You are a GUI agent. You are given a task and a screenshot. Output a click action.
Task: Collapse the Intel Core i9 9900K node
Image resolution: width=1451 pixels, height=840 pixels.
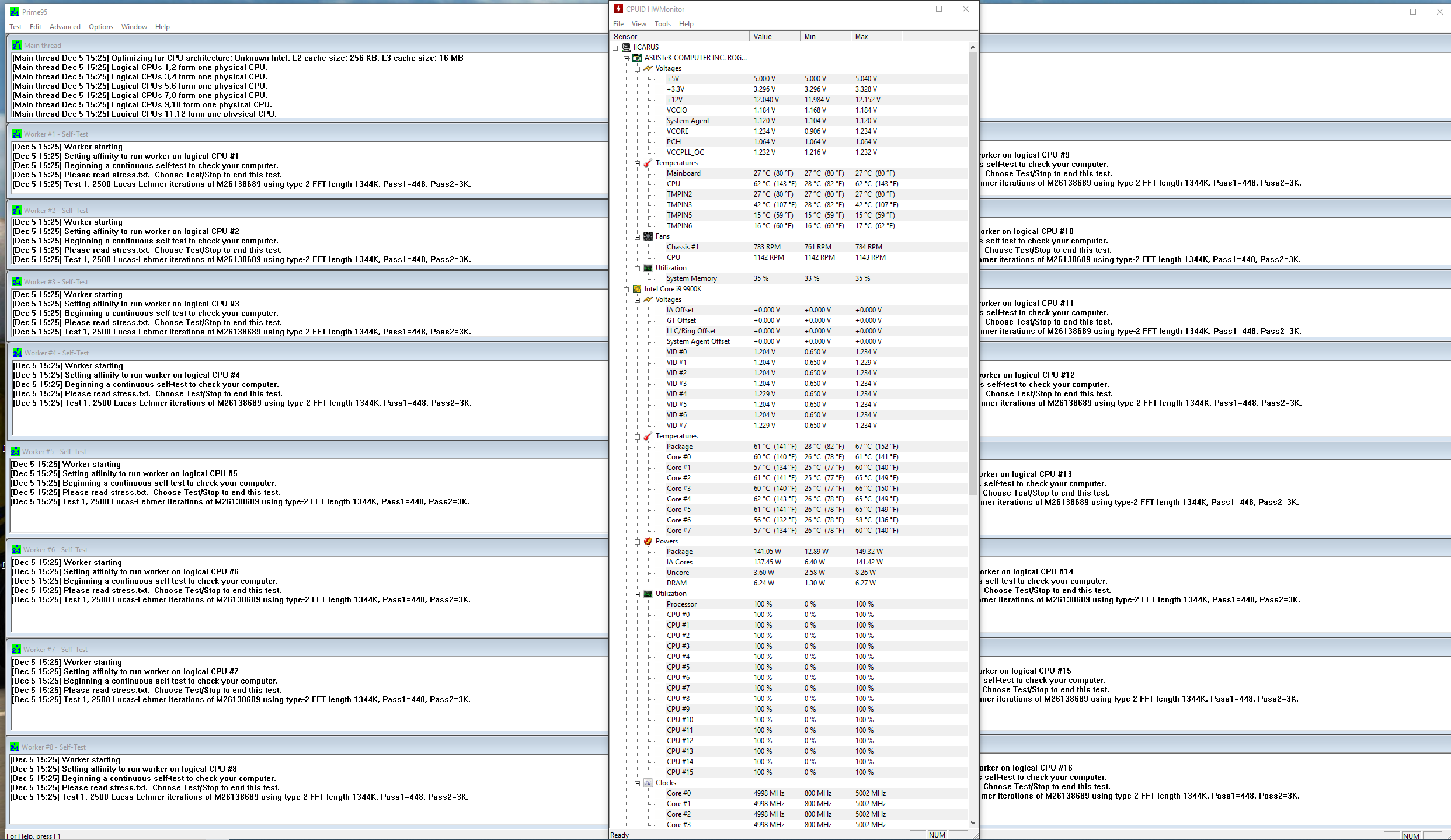(x=627, y=289)
